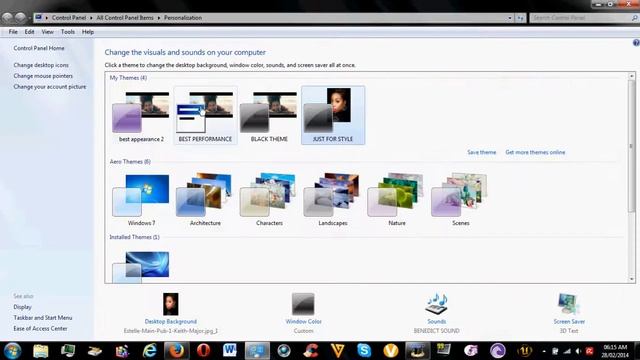
Task: Click the Desktop Background text link
Action: click(171, 322)
